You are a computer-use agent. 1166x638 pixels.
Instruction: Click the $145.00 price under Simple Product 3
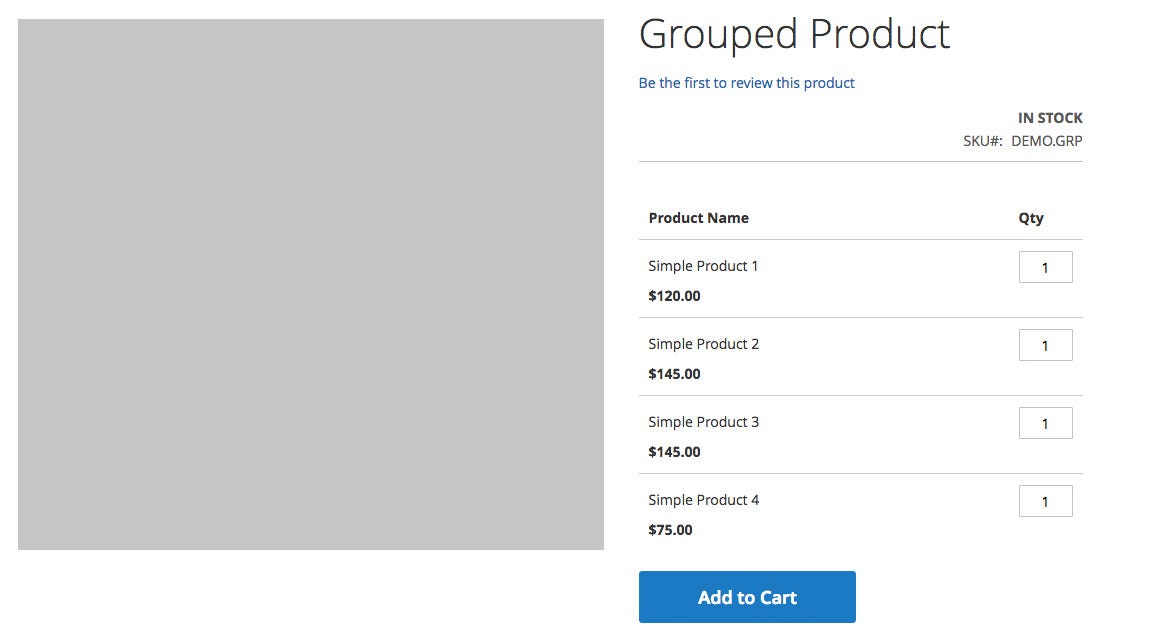pyautogui.click(x=674, y=452)
